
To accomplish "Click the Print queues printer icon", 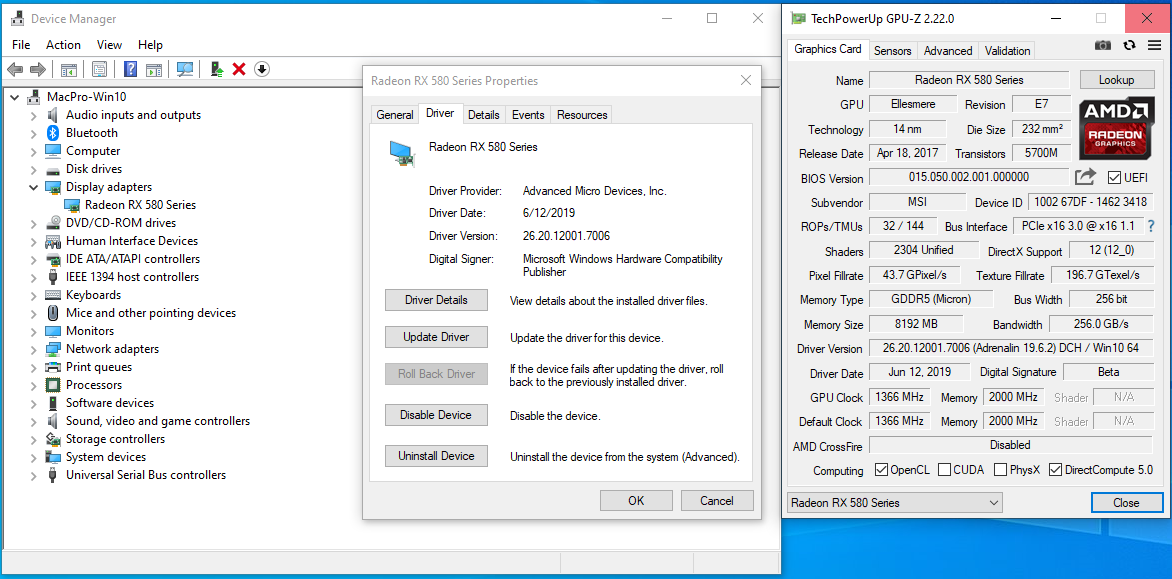I will click(52, 367).
